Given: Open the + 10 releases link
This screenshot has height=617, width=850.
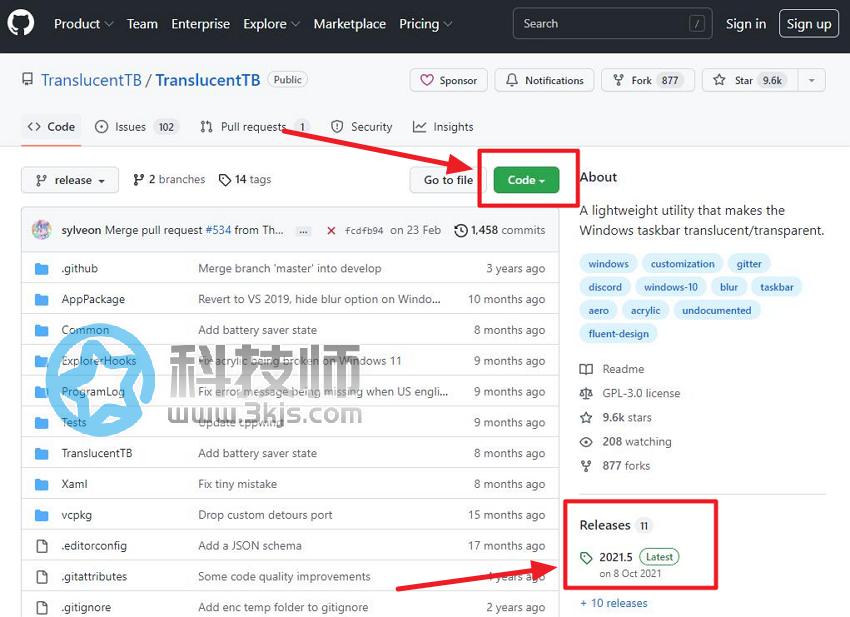Looking at the screenshot, I should 614,603.
